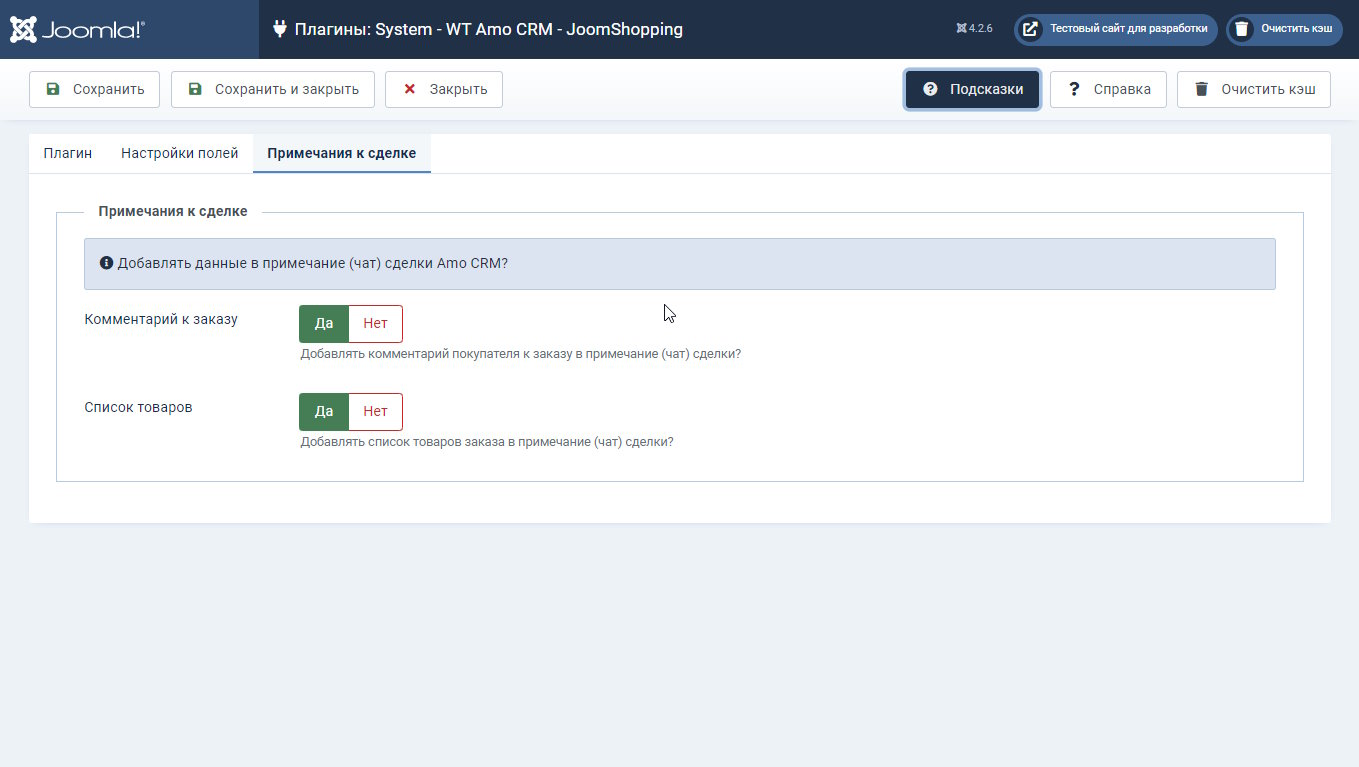This screenshot has height=767, width=1359.
Task: Set Комментарий к заказу to Нет
Action: click(x=375, y=324)
